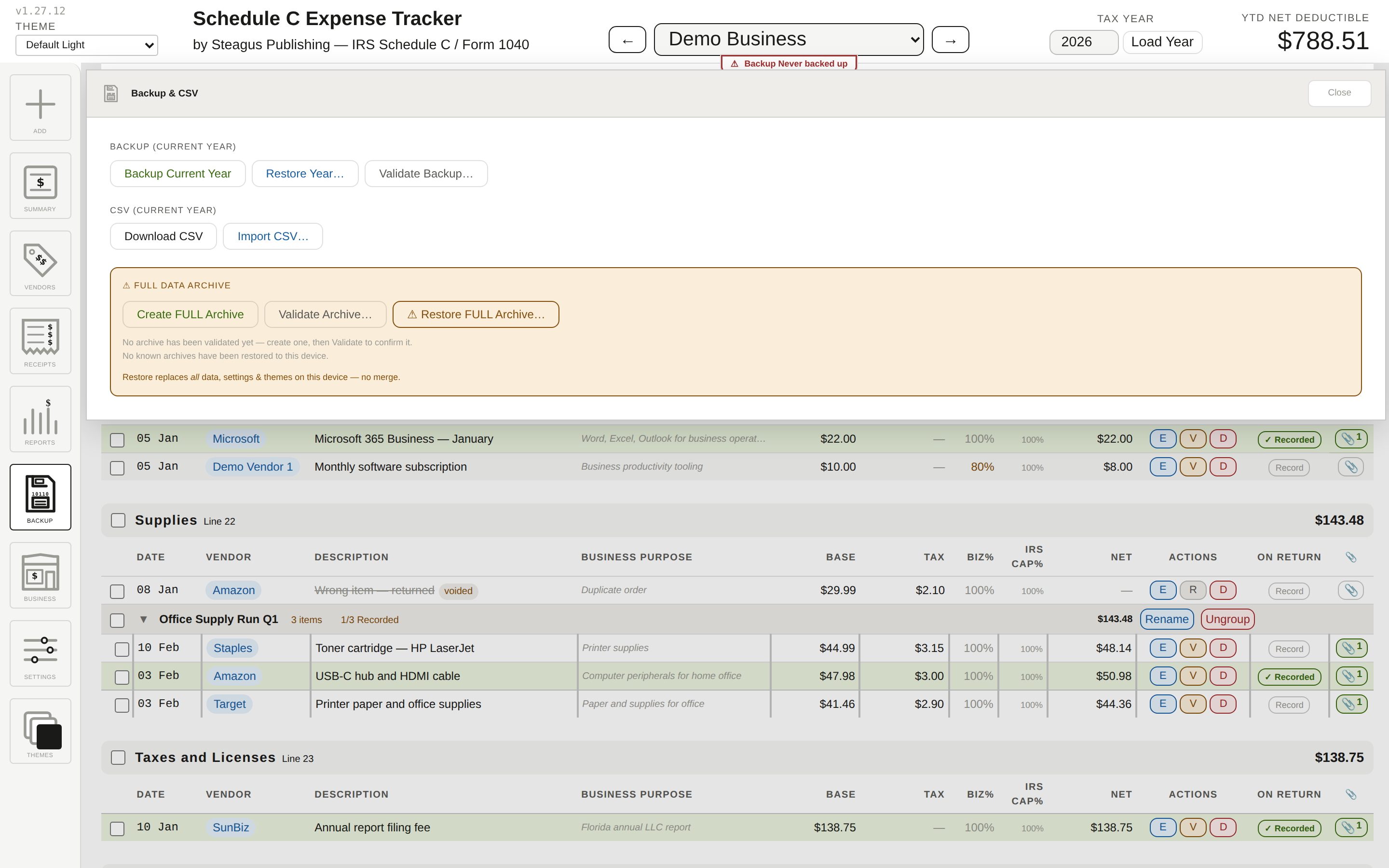1389x868 pixels.
Task: Close the Backup & CSV panel
Action: coord(1339,93)
